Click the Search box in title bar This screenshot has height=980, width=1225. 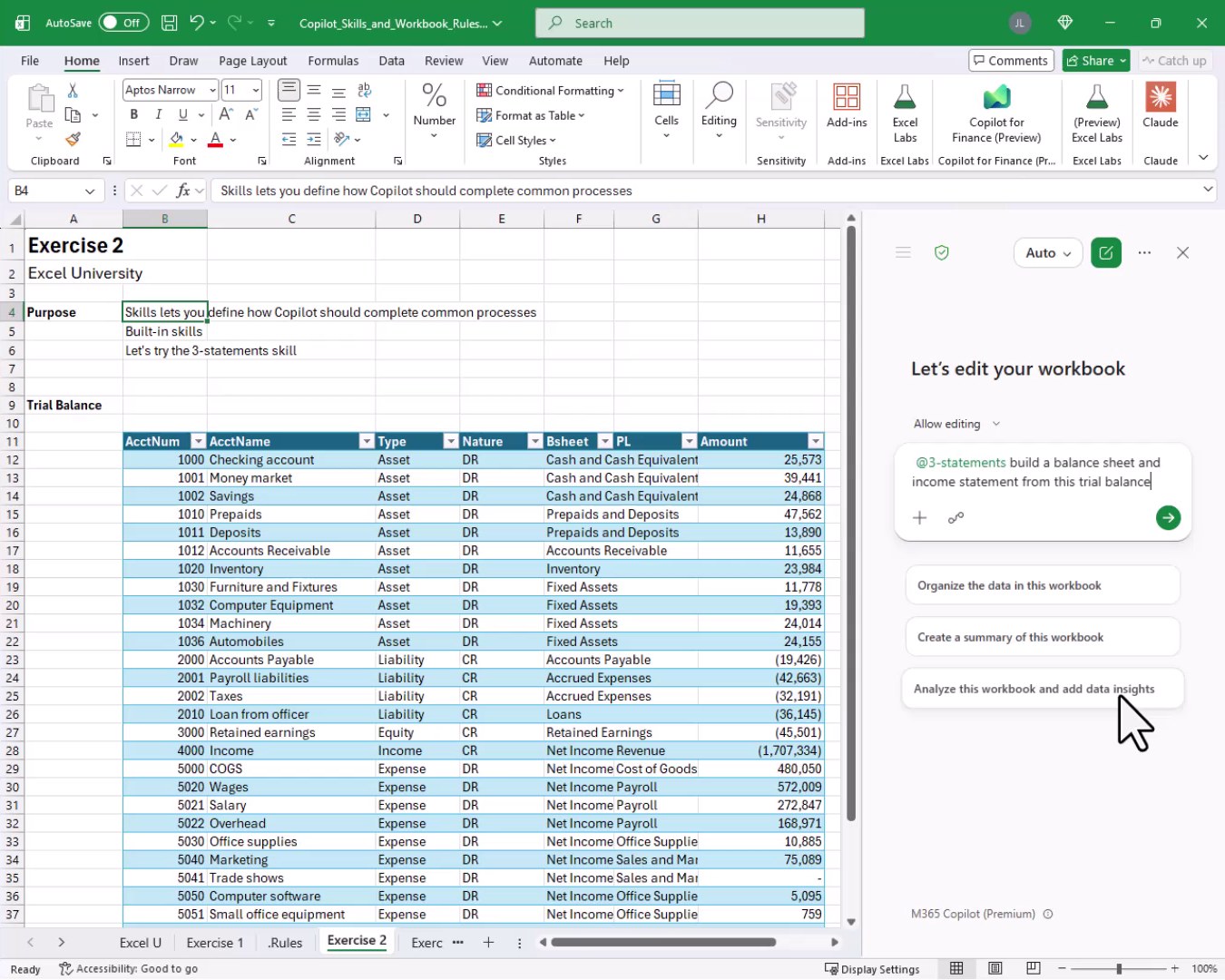click(x=700, y=23)
